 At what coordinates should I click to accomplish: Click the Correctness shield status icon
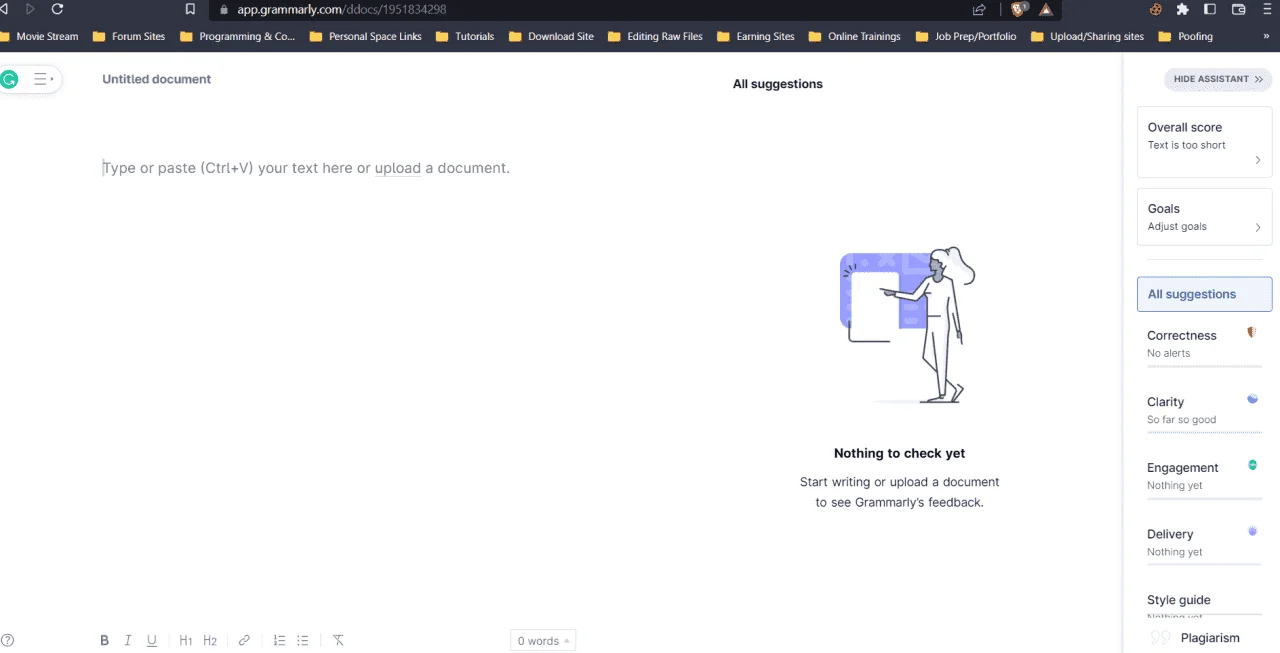1252,332
